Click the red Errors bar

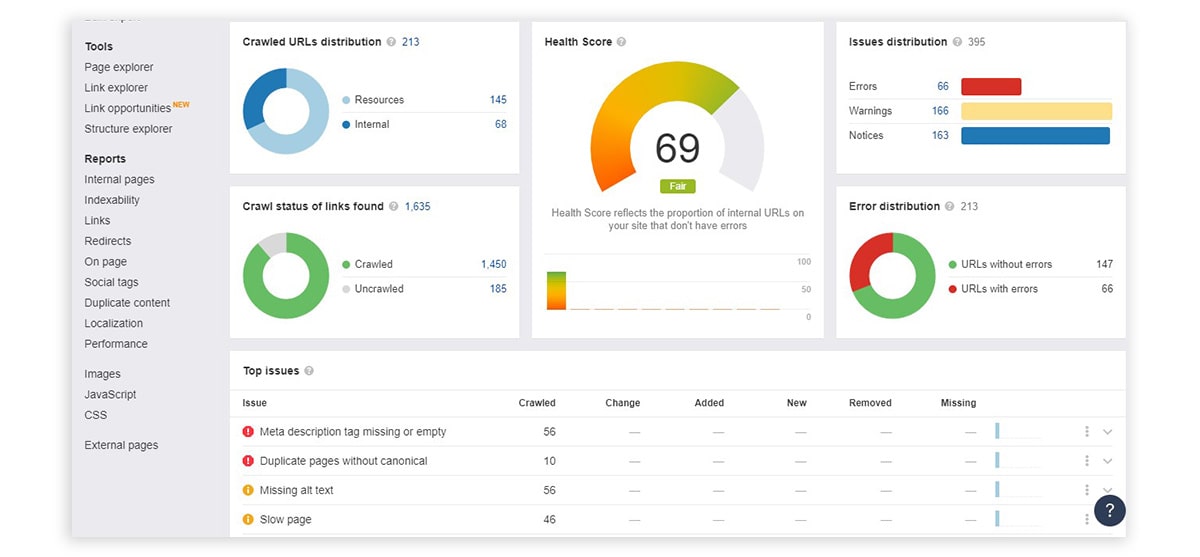pyautogui.click(x=991, y=87)
